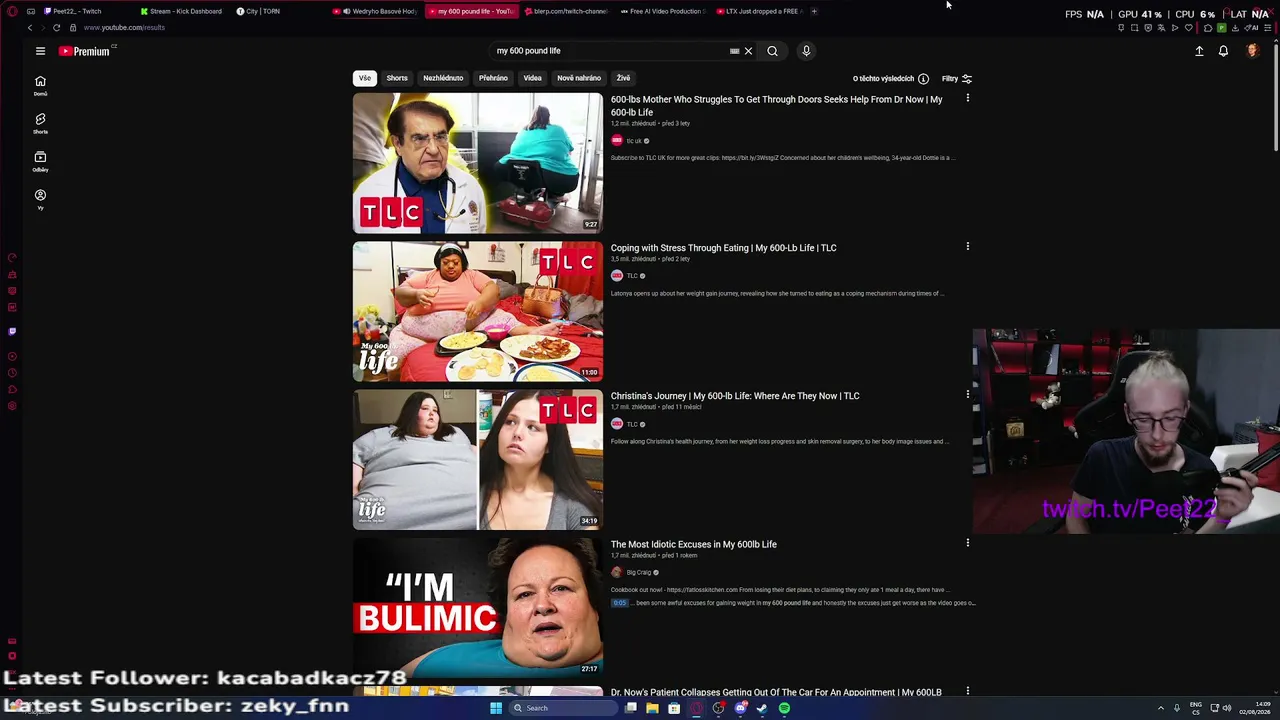This screenshot has height=720, width=1280.
Task: Open Christina's Journey video title
Action: pyautogui.click(x=735, y=396)
